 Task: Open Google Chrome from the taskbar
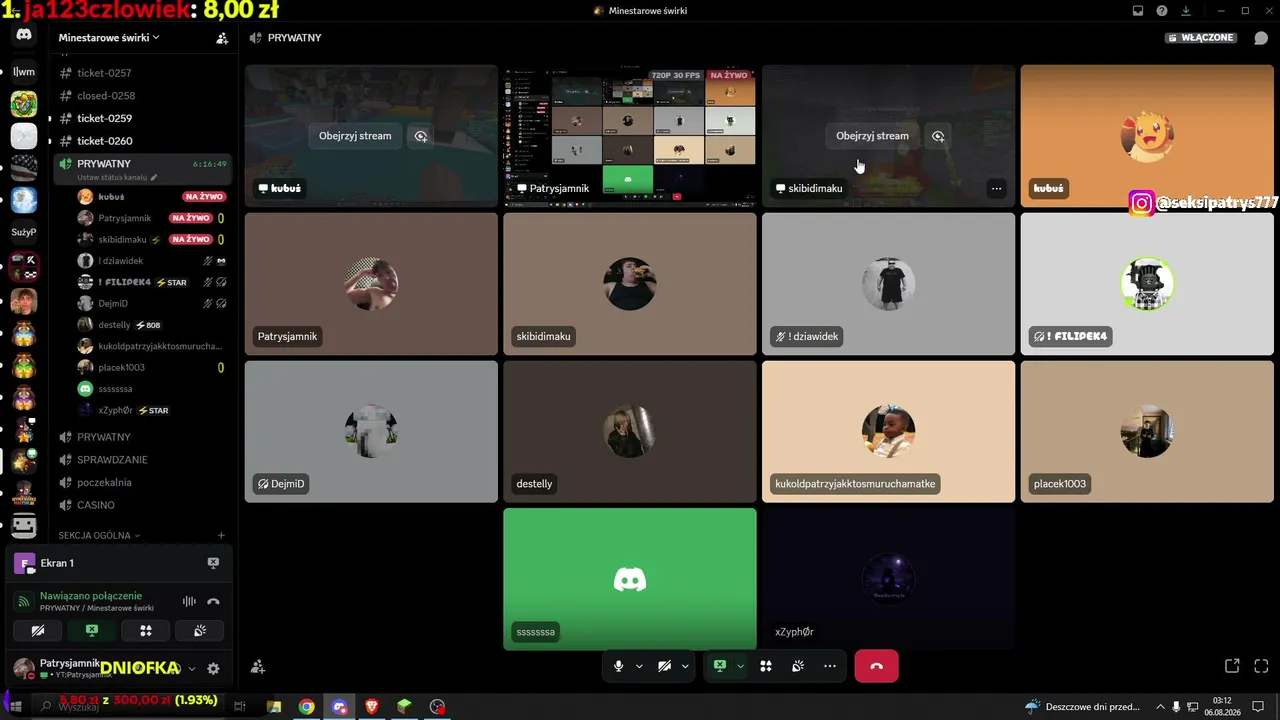pyautogui.click(x=306, y=707)
